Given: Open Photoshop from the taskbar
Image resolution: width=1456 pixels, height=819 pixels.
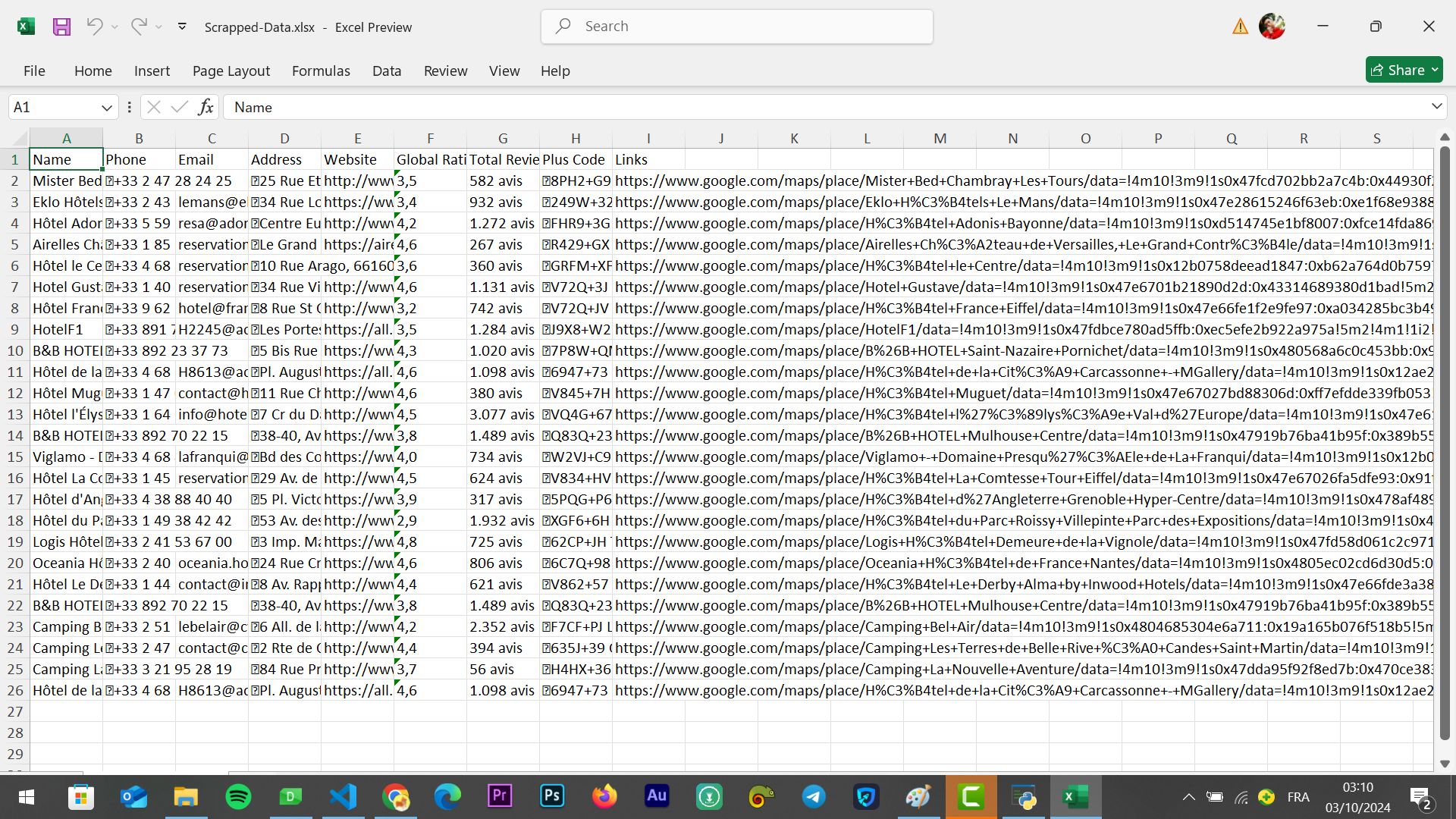Looking at the screenshot, I should (x=552, y=796).
